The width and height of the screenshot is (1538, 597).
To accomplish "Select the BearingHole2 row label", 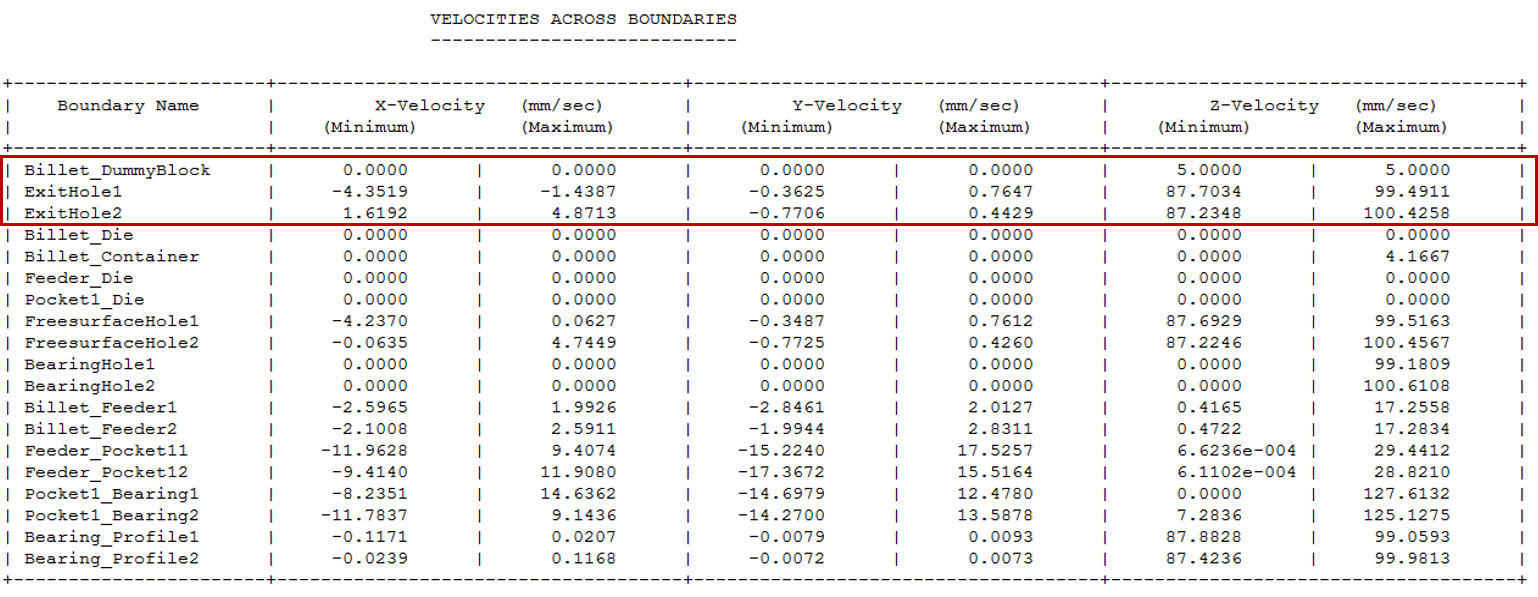I will click(90, 386).
